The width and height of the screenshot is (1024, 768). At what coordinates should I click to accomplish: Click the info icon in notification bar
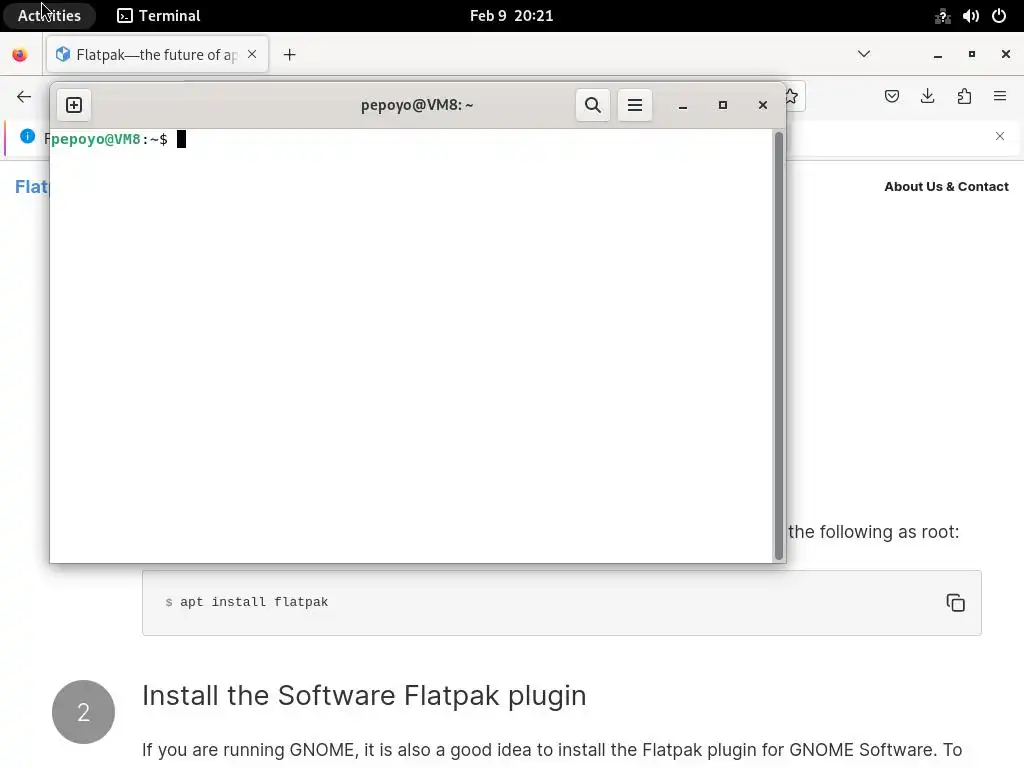point(27,136)
